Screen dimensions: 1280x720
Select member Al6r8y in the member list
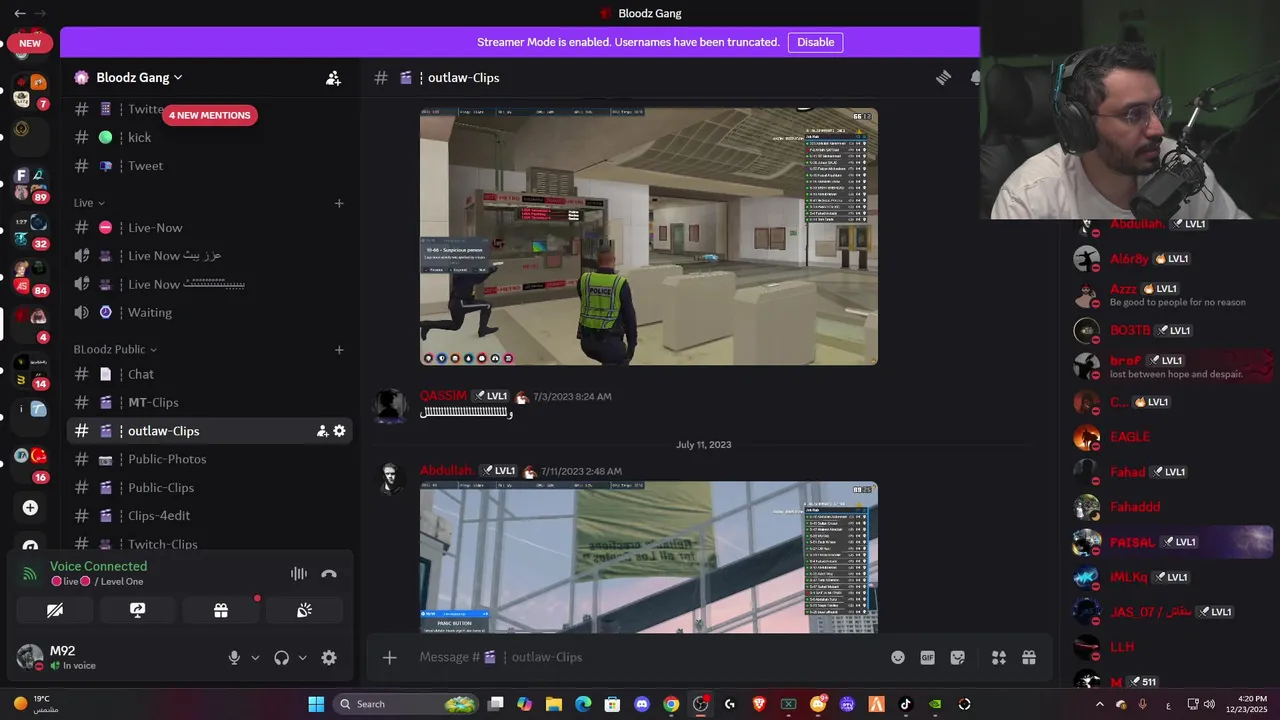pyautogui.click(x=1170, y=259)
